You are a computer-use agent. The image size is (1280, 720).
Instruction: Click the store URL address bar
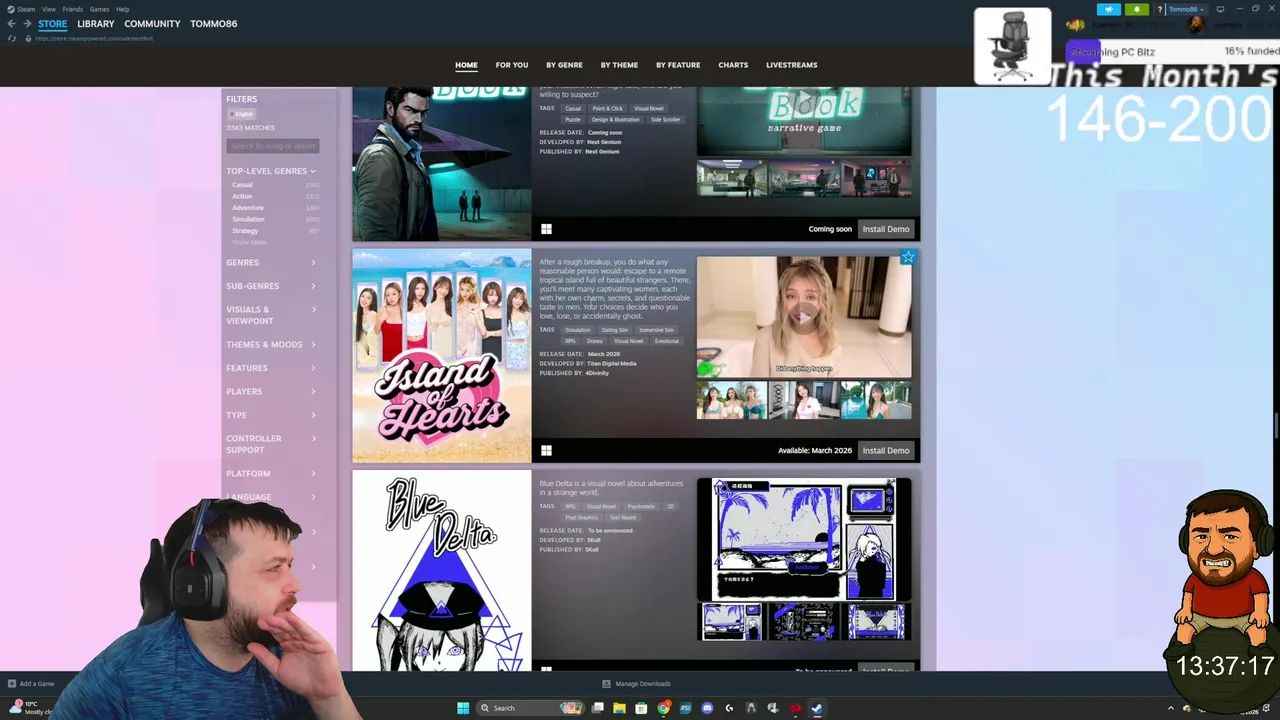95,38
